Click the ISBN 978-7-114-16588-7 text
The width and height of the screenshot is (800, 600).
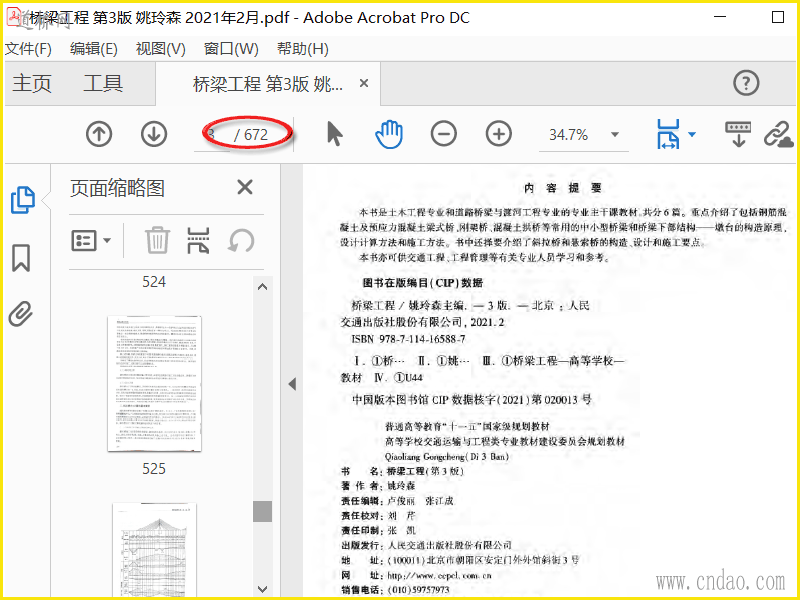(x=408, y=339)
